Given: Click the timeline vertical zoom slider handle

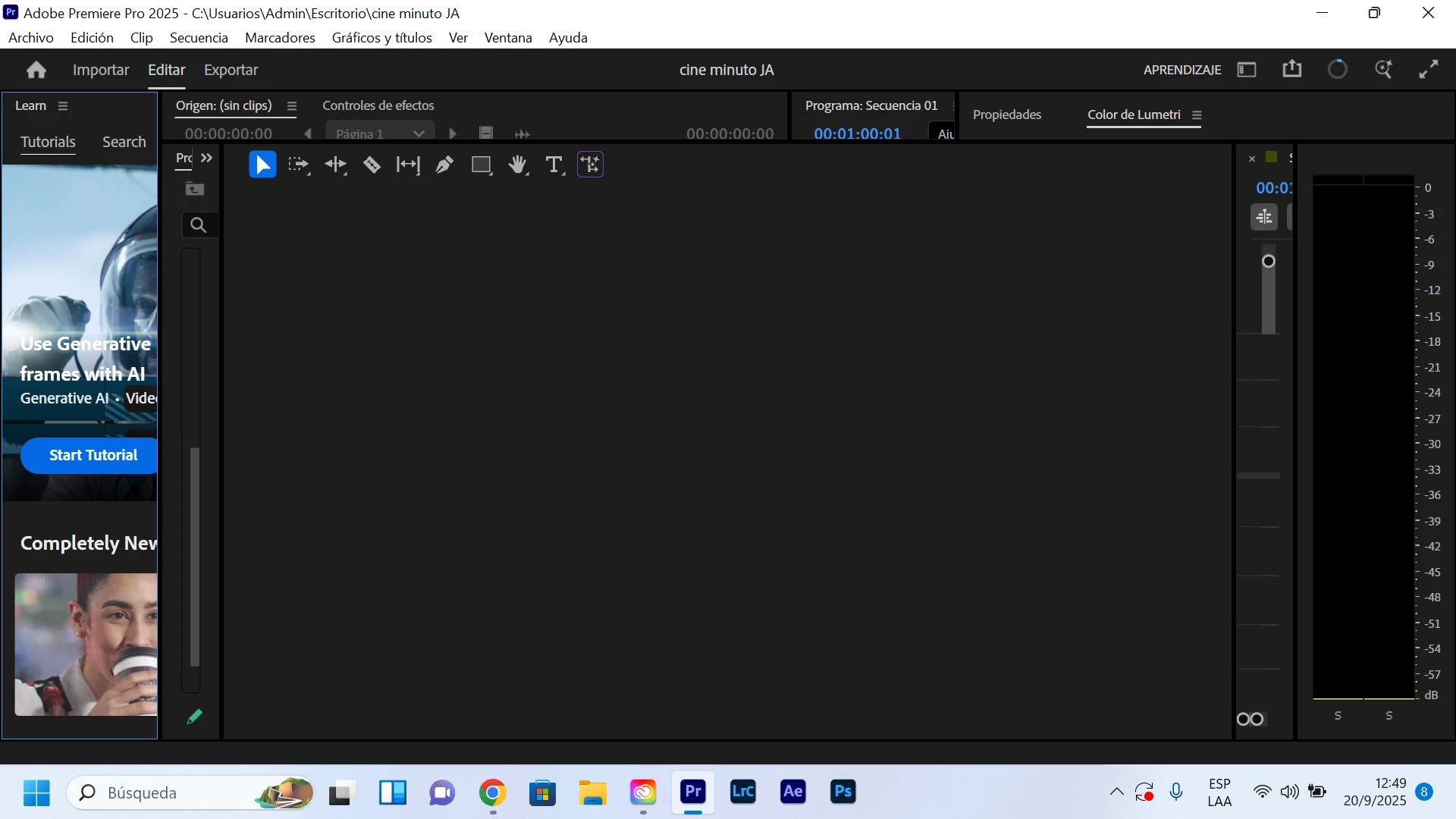Looking at the screenshot, I should 1268,262.
